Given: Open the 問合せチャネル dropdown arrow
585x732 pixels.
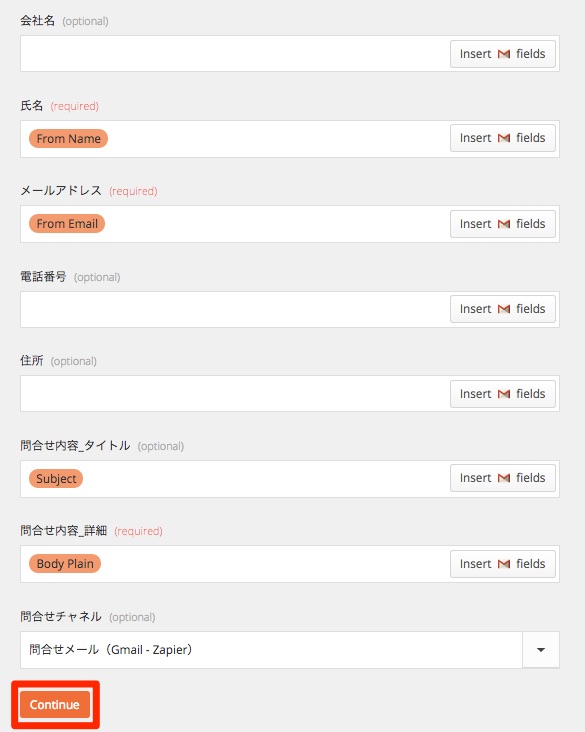Looking at the screenshot, I should [x=541, y=650].
